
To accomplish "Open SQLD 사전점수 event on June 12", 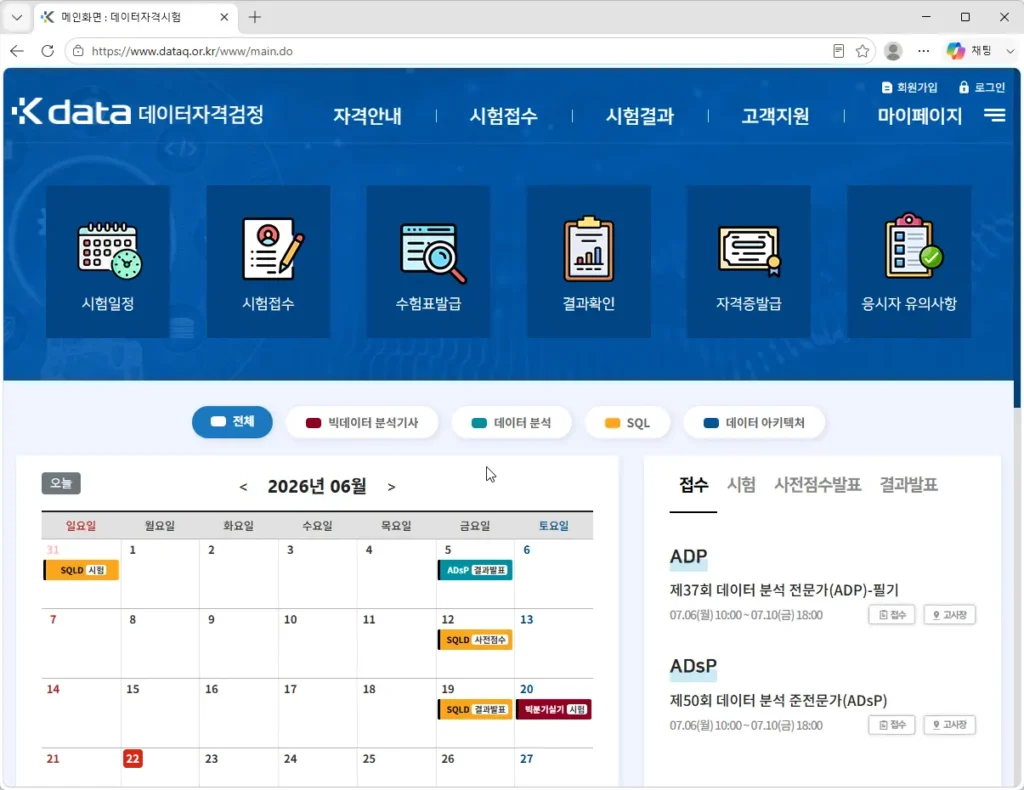I will [x=475, y=640].
